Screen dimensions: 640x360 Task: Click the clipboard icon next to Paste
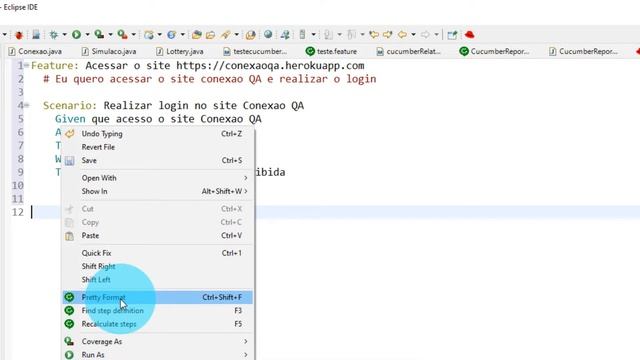pos(69,236)
